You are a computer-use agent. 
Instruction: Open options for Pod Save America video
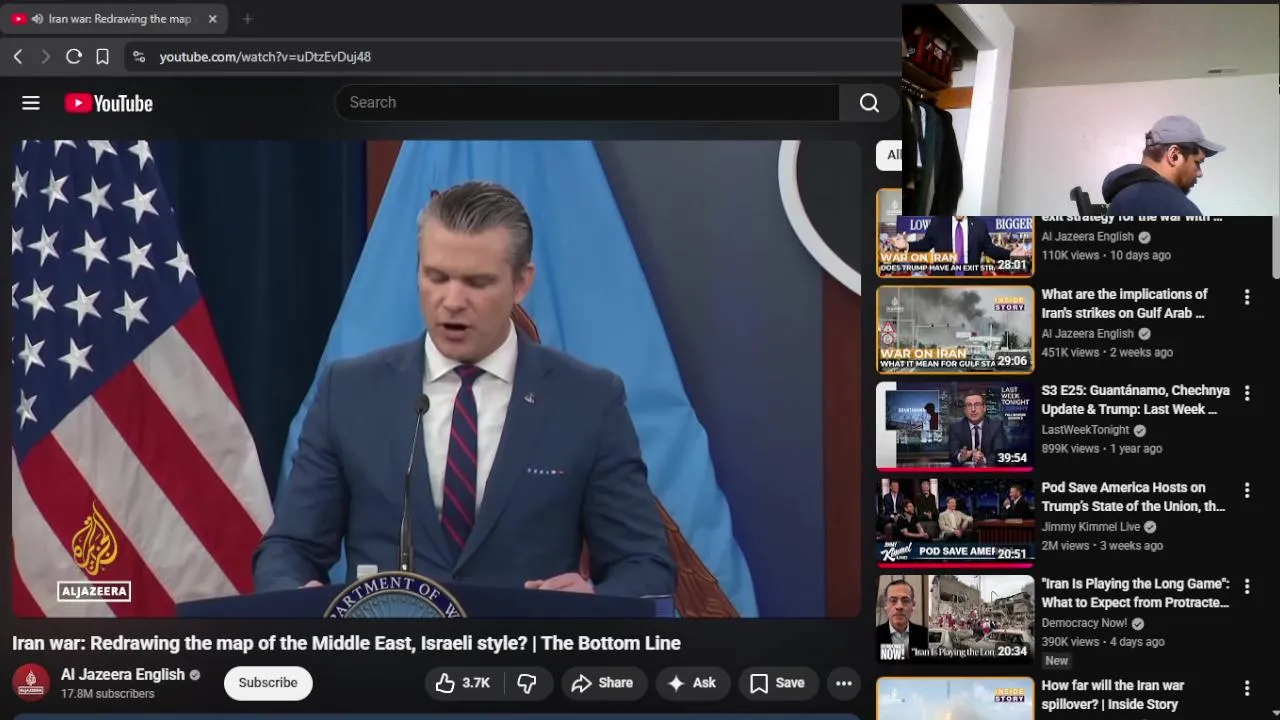(1246, 490)
